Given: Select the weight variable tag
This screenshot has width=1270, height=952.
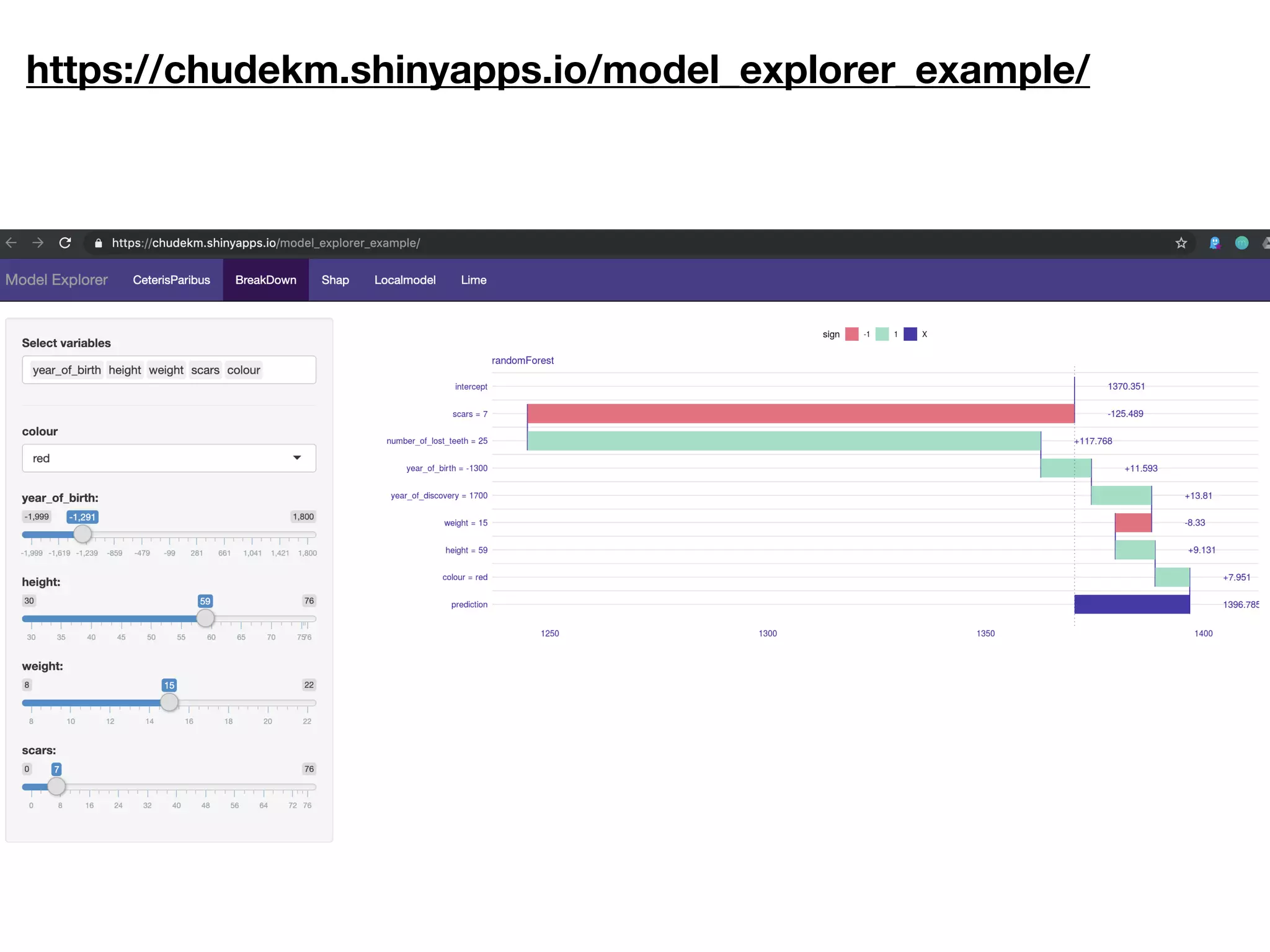Looking at the screenshot, I should (x=166, y=370).
